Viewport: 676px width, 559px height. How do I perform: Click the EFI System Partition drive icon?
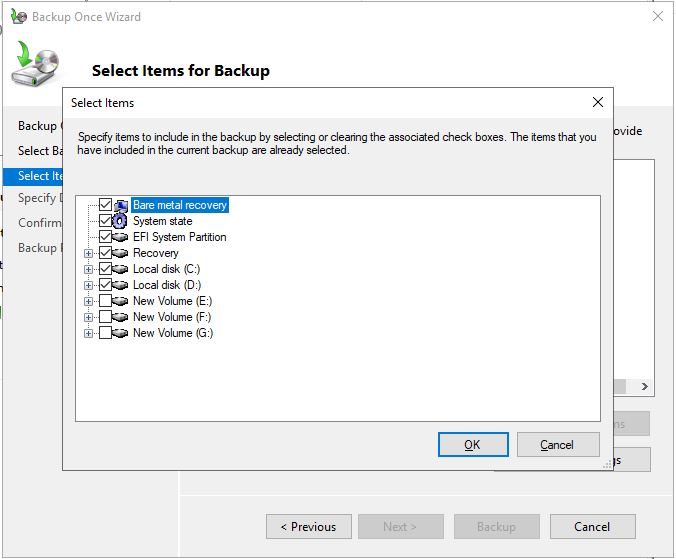(x=121, y=237)
